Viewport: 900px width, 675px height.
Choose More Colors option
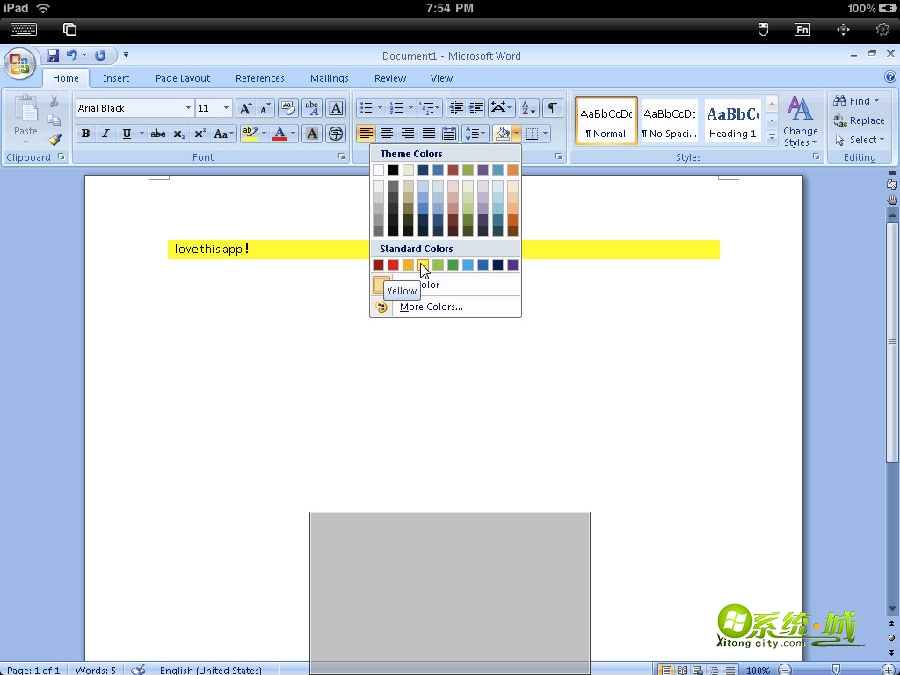[430, 307]
